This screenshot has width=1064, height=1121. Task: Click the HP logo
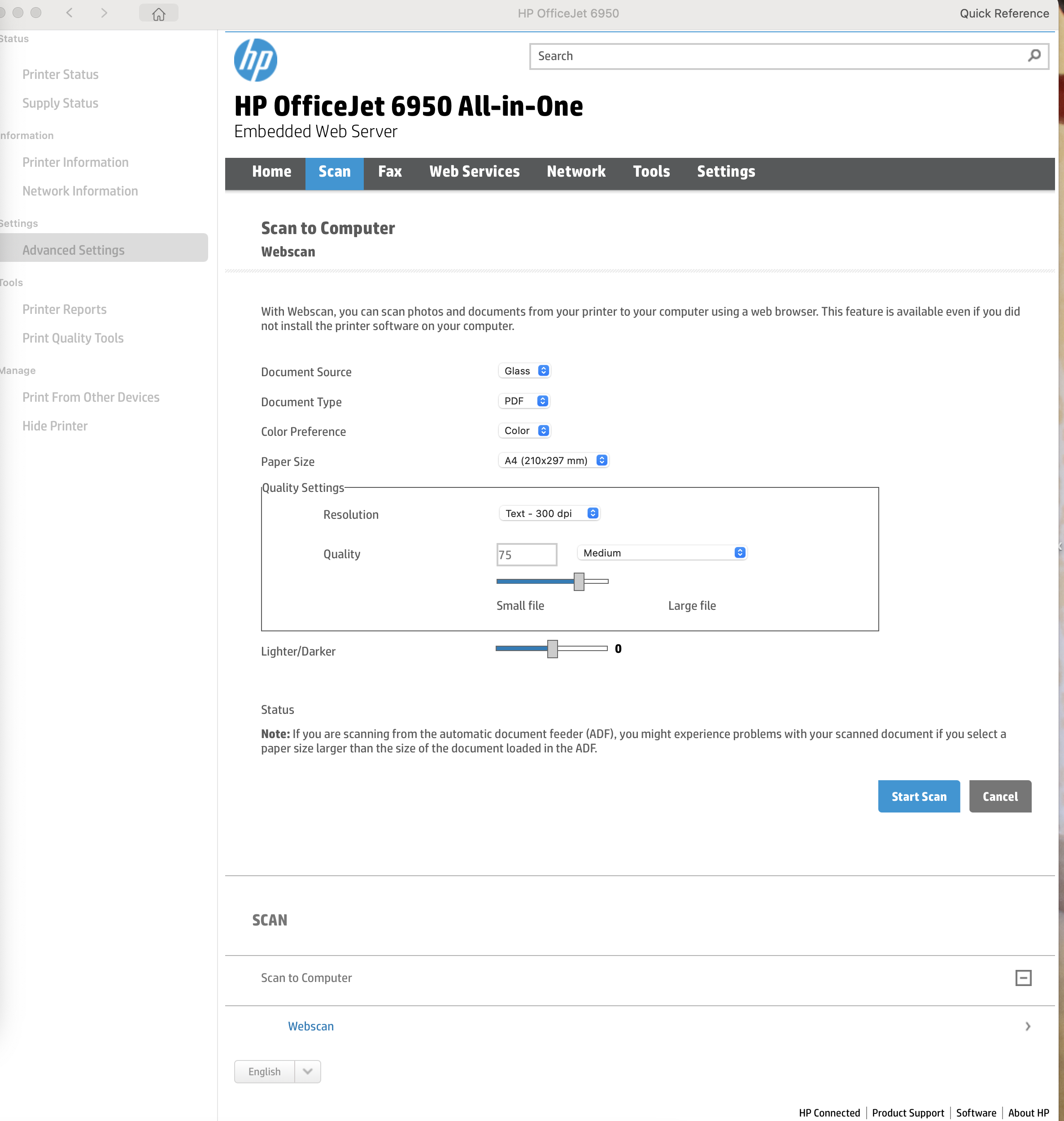tap(255, 59)
